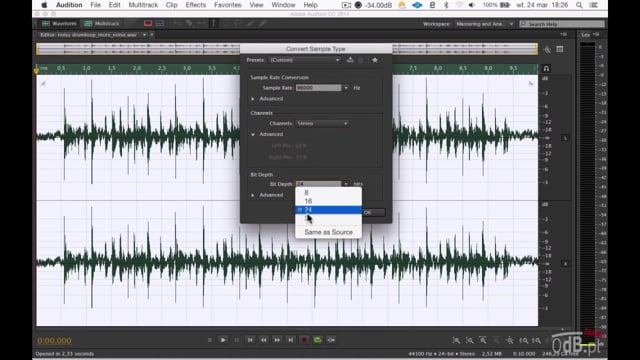
Task: Click the Bit Depth input field
Action: (x=318, y=184)
